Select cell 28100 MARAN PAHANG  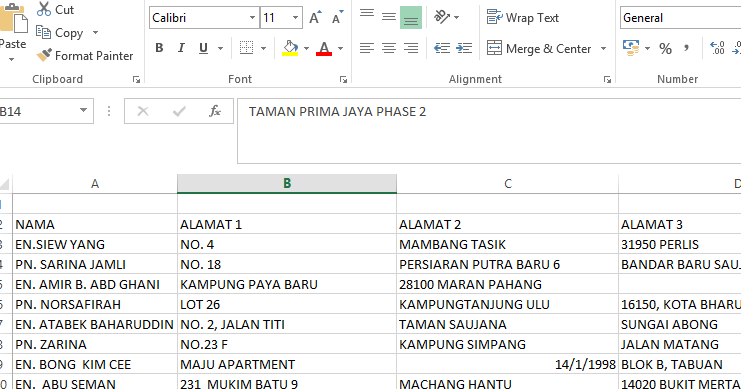[x=508, y=284]
